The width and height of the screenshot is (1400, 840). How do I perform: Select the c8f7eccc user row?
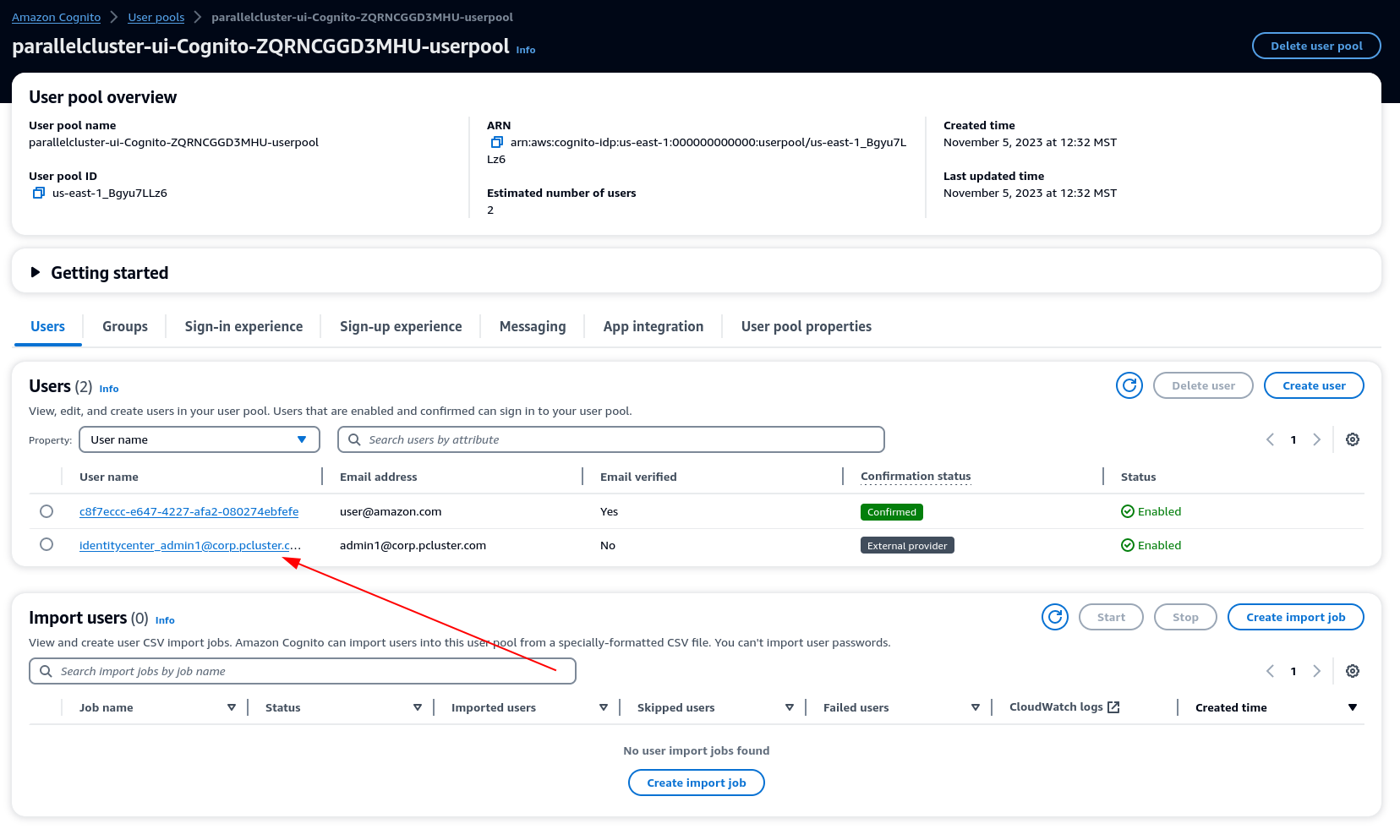pos(46,511)
